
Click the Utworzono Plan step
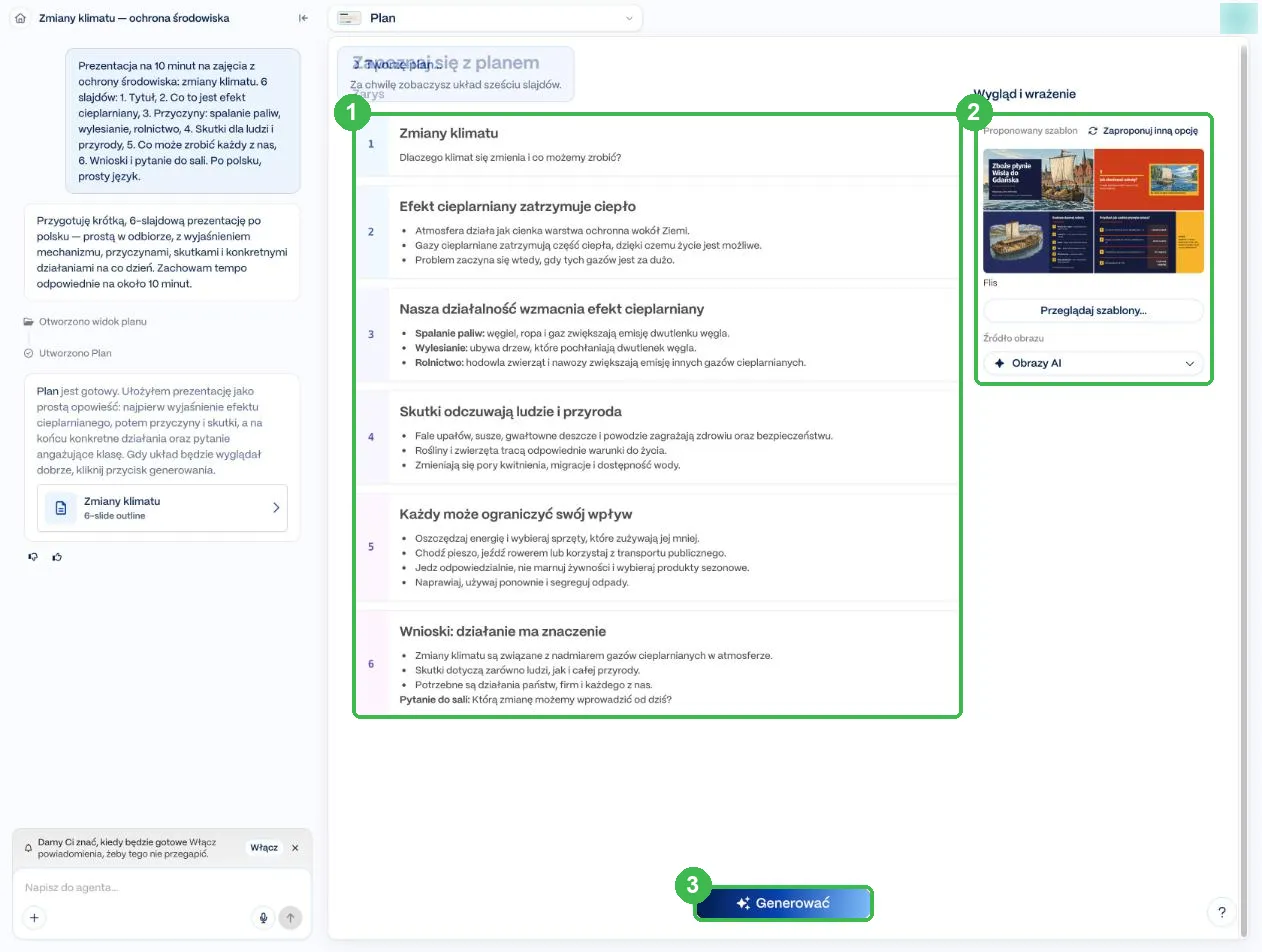click(x=75, y=353)
